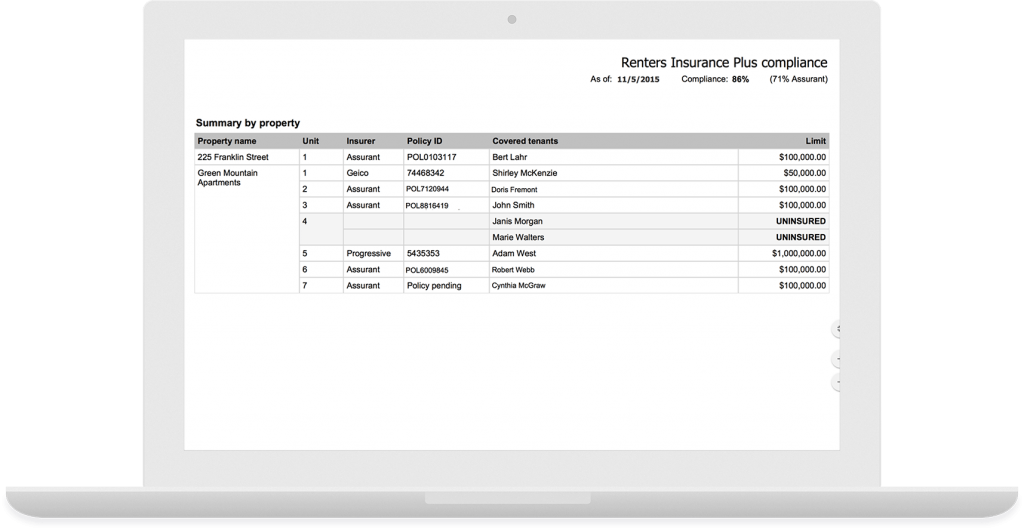Click the $1,000,000.00 limit value

tap(799, 253)
